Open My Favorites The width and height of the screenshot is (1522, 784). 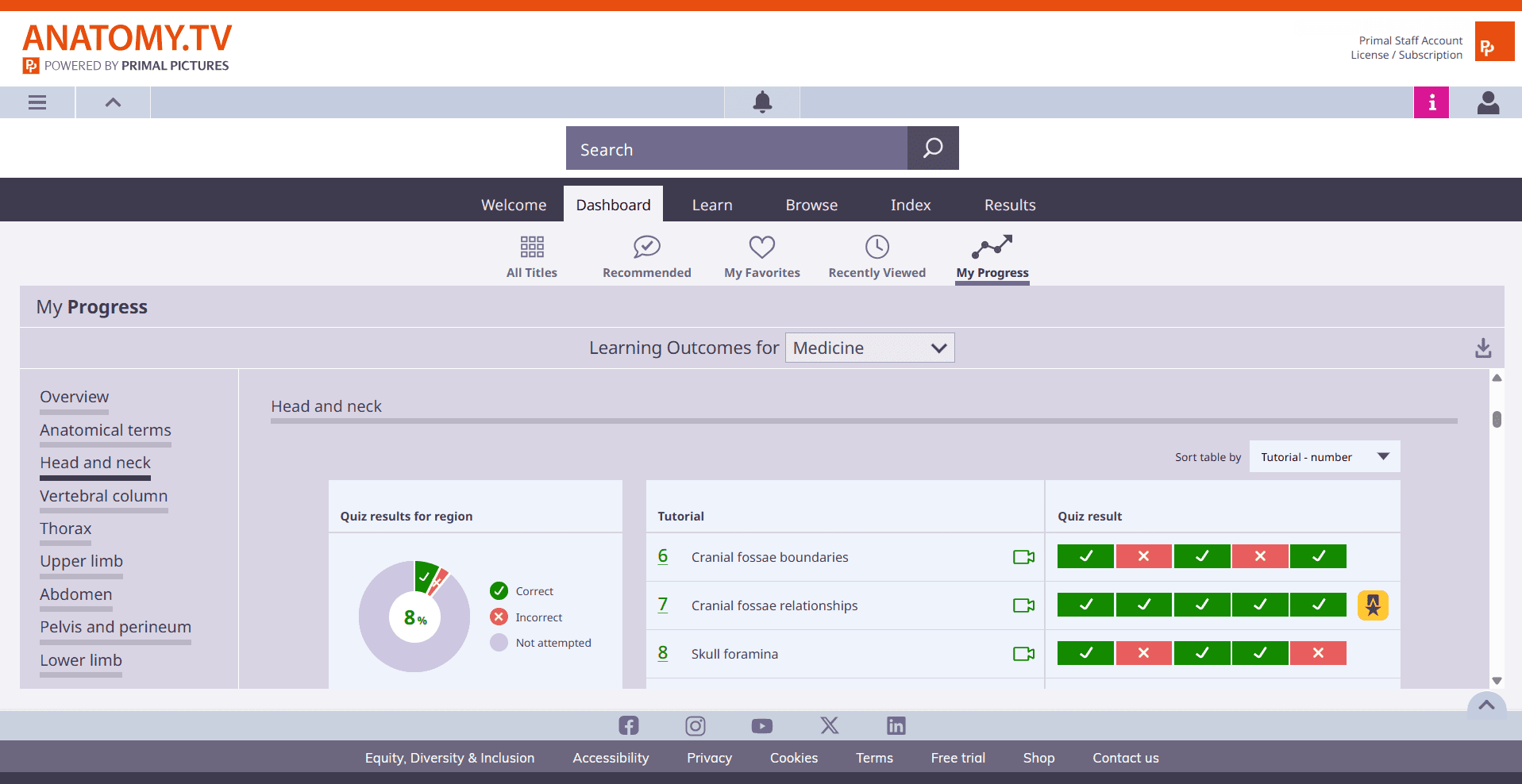[x=761, y=256]
